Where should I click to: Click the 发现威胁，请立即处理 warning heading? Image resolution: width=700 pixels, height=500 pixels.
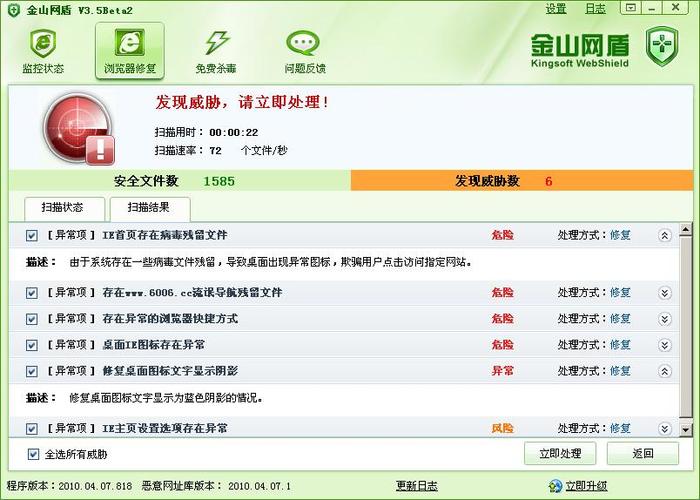click(x=242, y=102)
